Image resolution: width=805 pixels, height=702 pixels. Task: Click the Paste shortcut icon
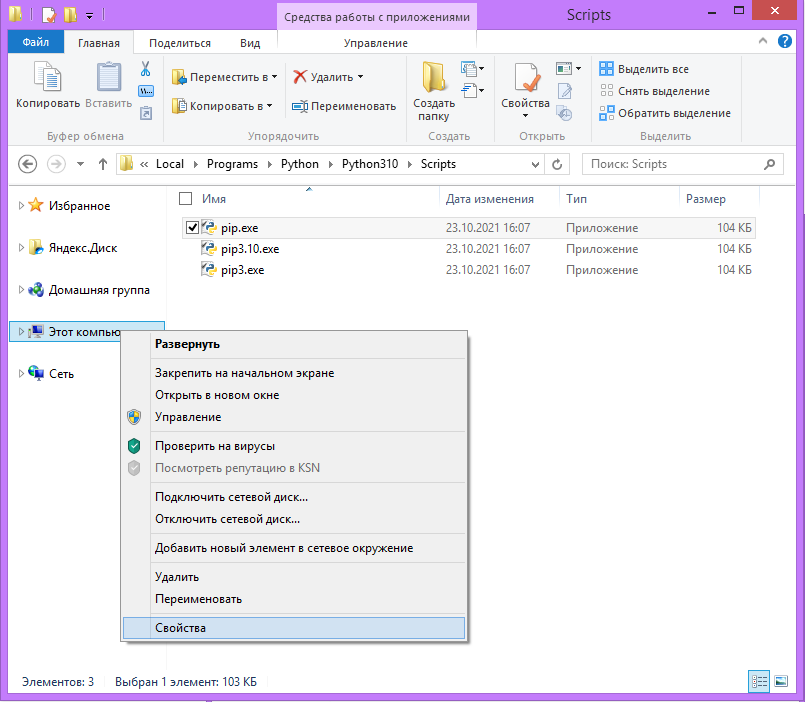tap(146, 113)
